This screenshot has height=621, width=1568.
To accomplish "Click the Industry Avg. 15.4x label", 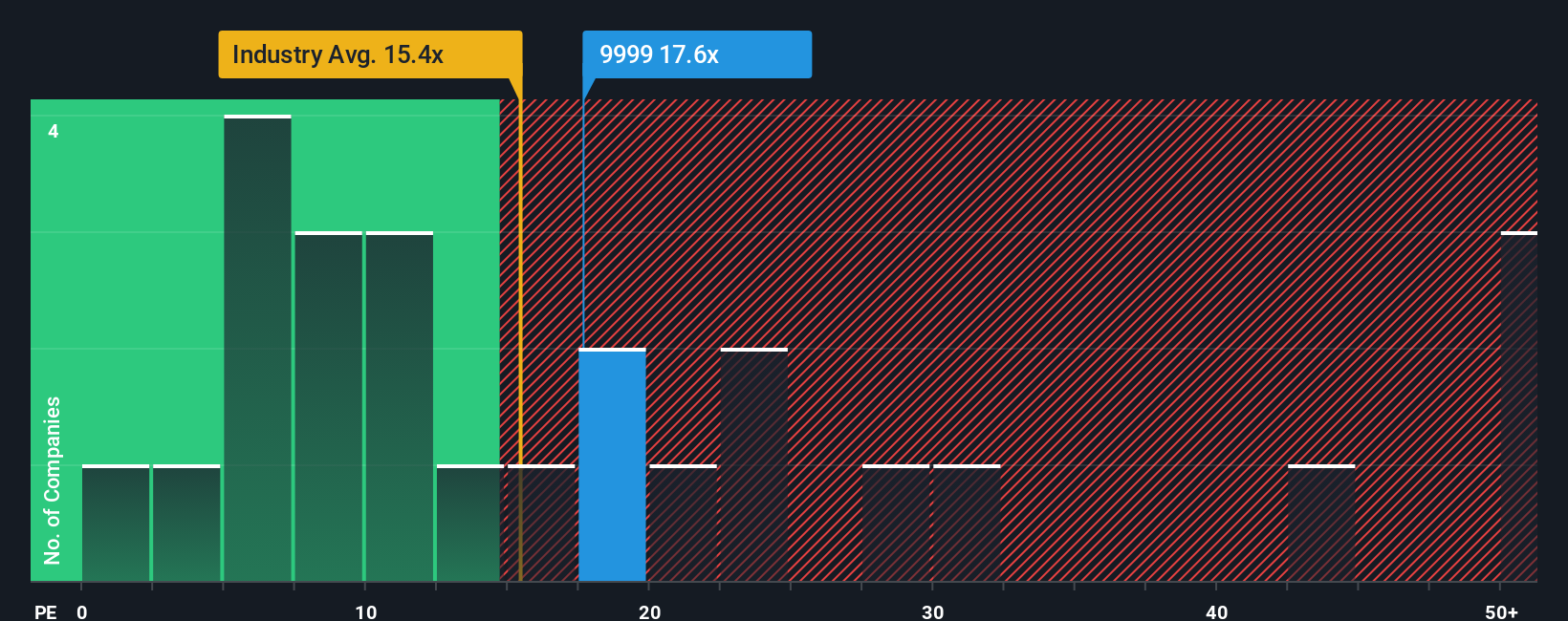I will point(370,54).
